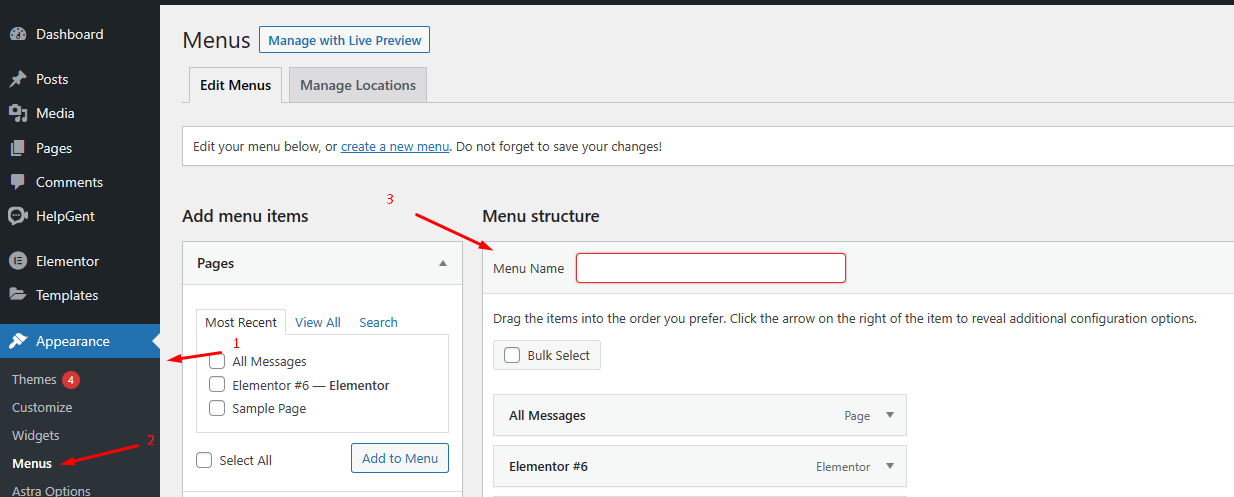This screenshot has width=1234, height=497.
Task: Click the Sample Page label text
Action: pos(269,408)
